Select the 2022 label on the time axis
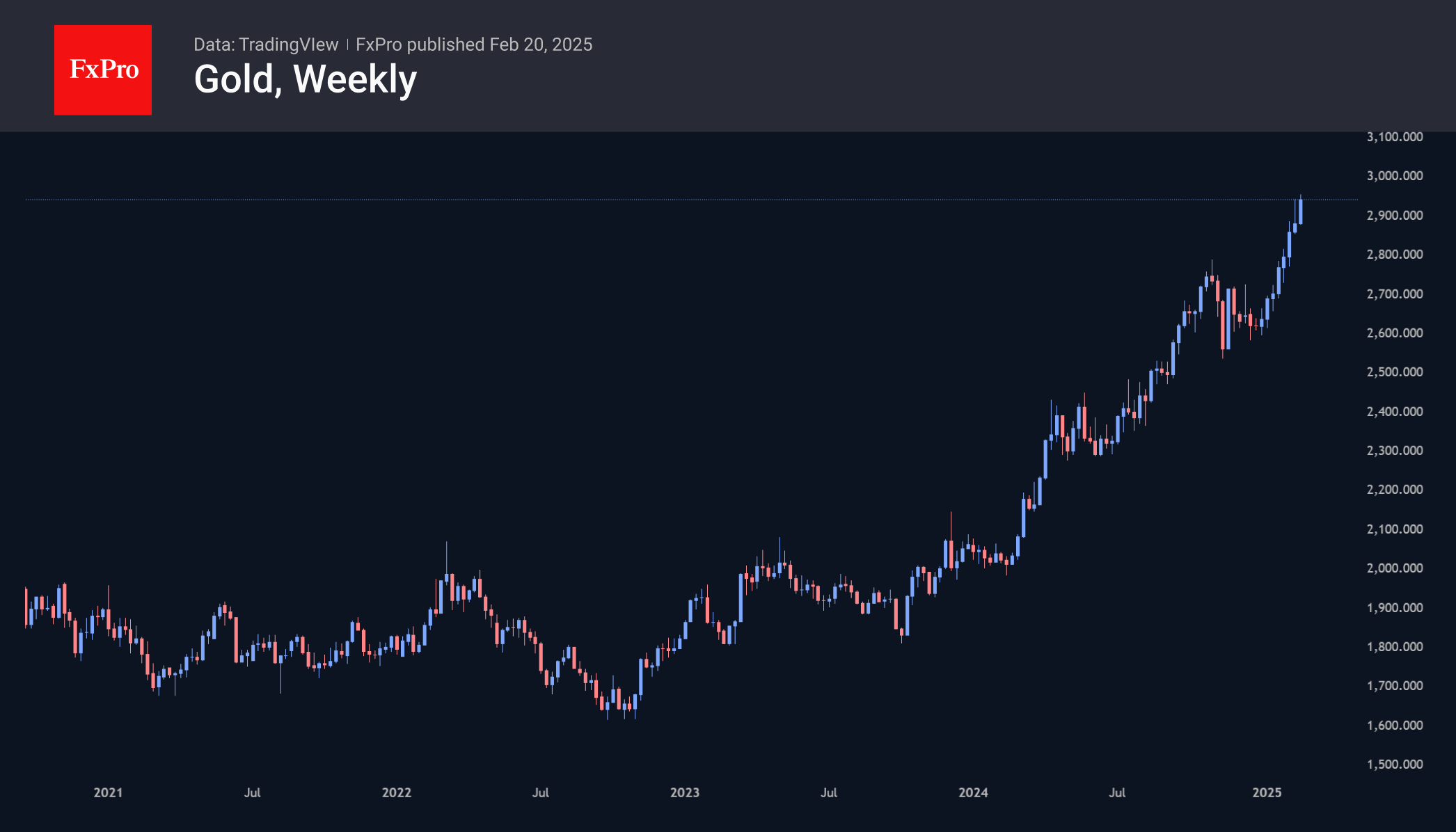 tap(397, 792)
